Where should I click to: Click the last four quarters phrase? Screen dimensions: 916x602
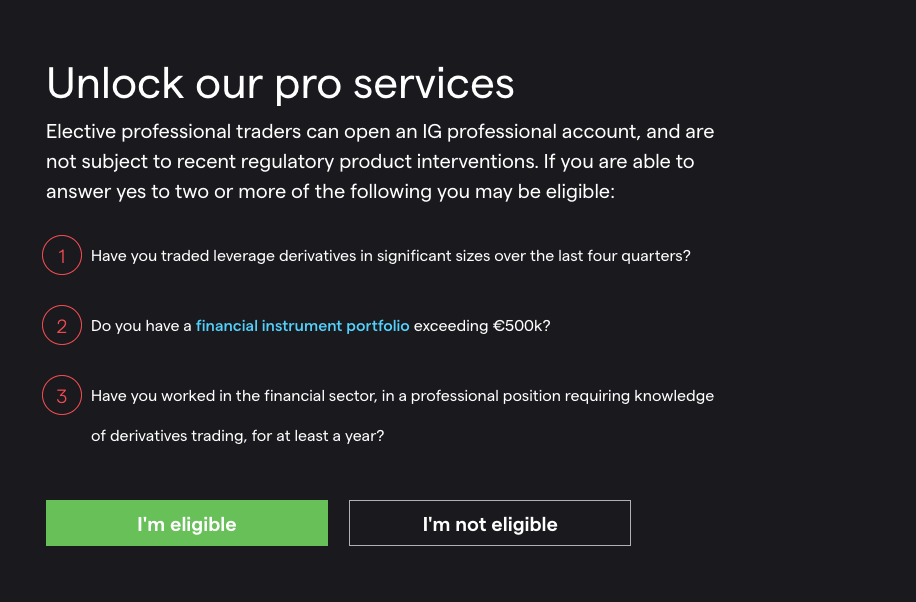tap(624, 256)
